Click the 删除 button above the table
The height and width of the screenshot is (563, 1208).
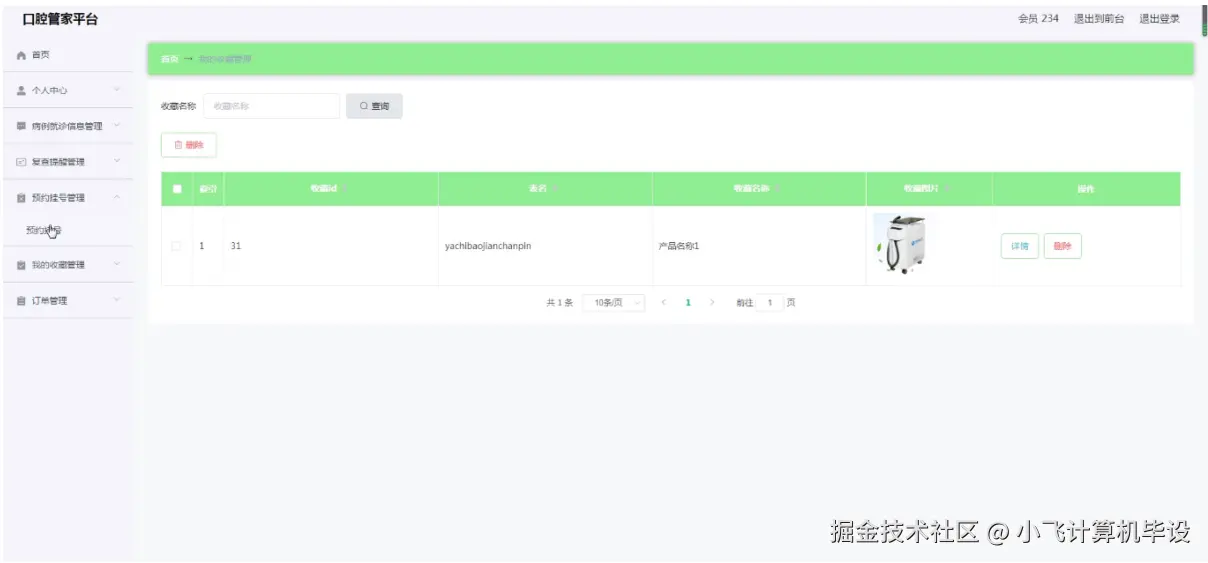(x=189, y=145)
